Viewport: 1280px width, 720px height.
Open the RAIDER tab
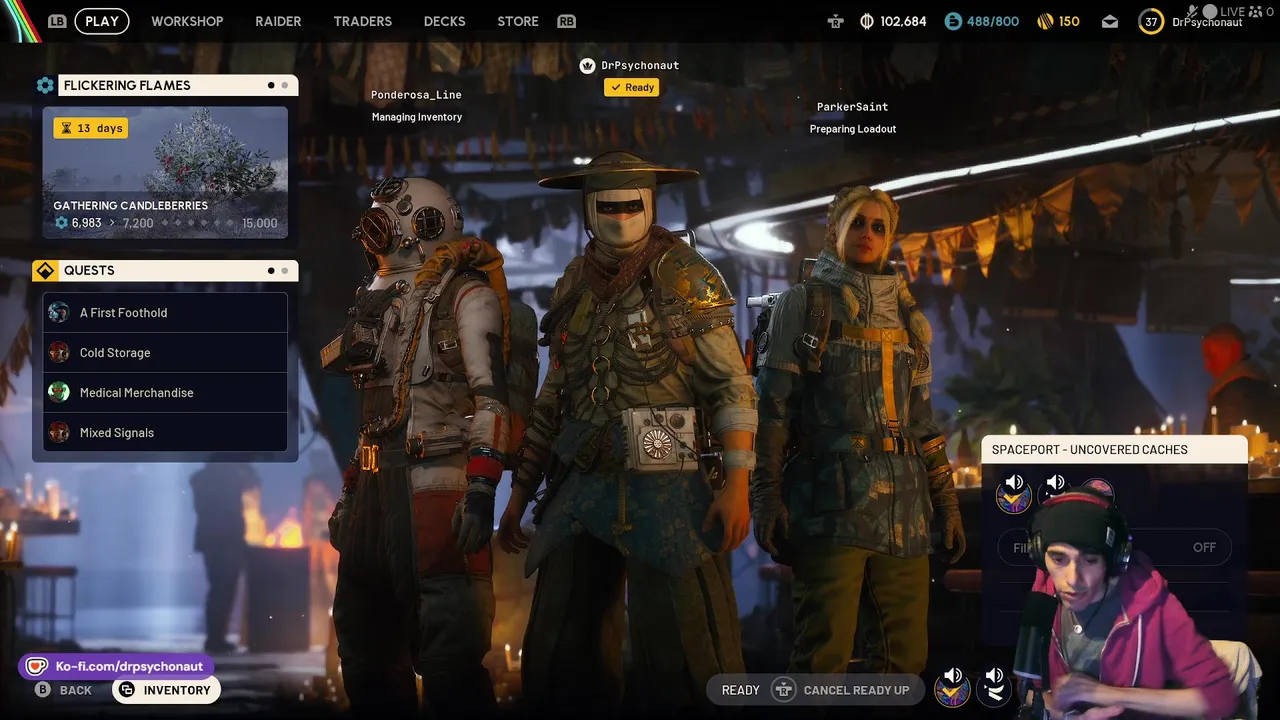pos(278,21)
